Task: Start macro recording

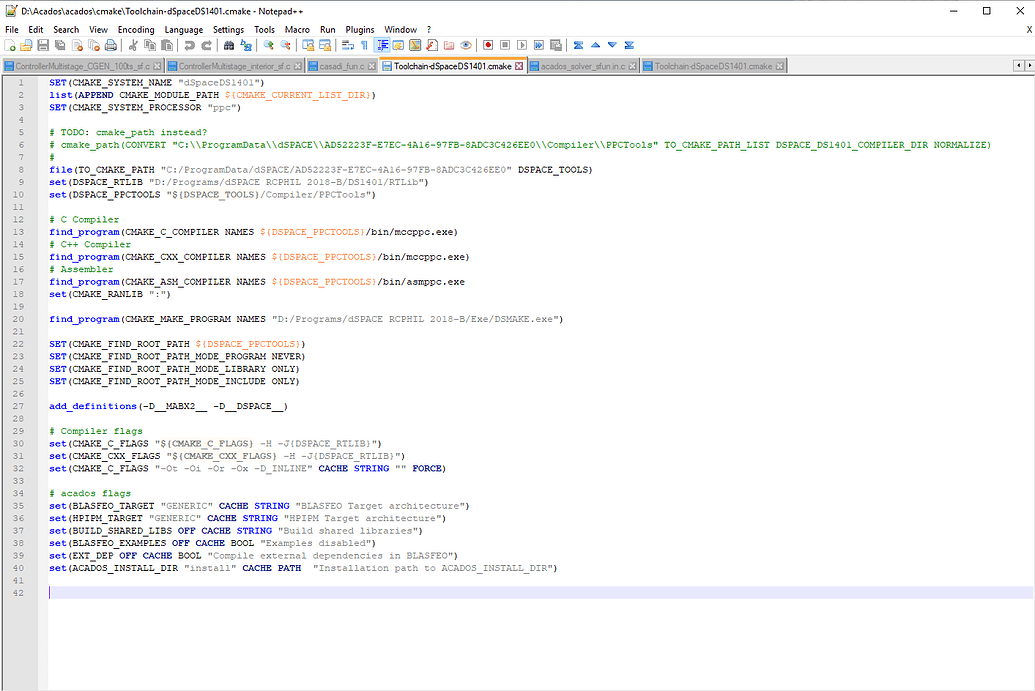Action: pyautogui.click(x=489, y=45)
